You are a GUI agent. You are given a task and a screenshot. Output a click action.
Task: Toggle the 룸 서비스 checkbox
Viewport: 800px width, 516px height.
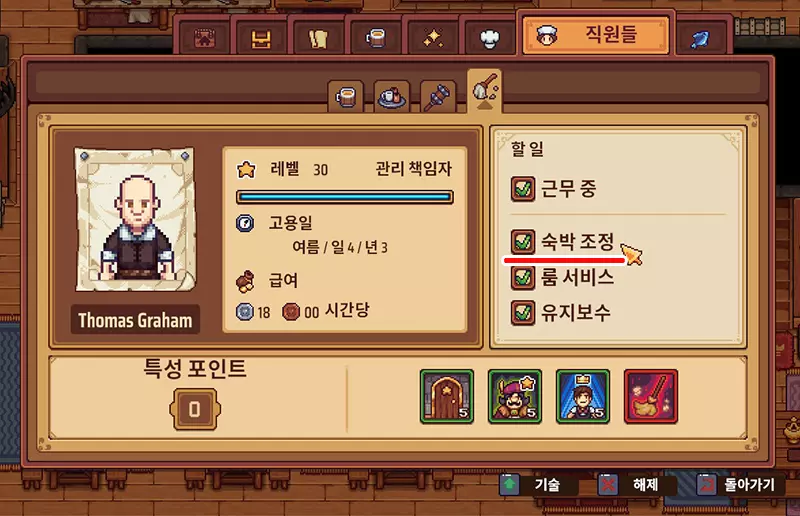522,278
